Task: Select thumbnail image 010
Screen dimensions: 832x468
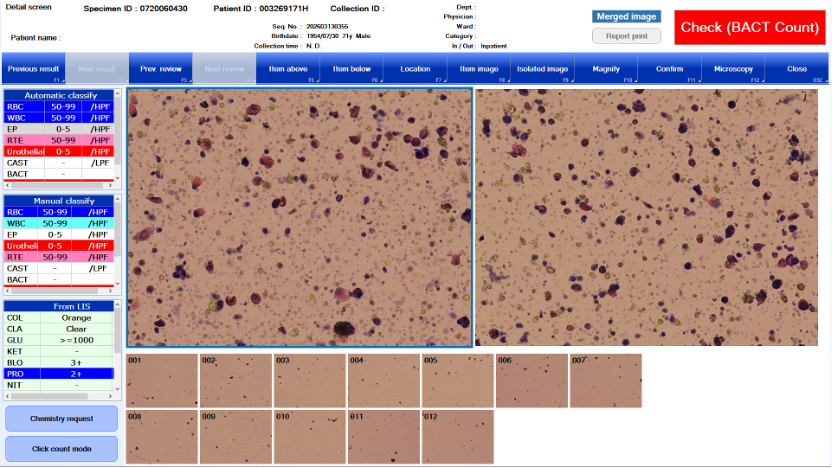Action: tap(309, 437)
